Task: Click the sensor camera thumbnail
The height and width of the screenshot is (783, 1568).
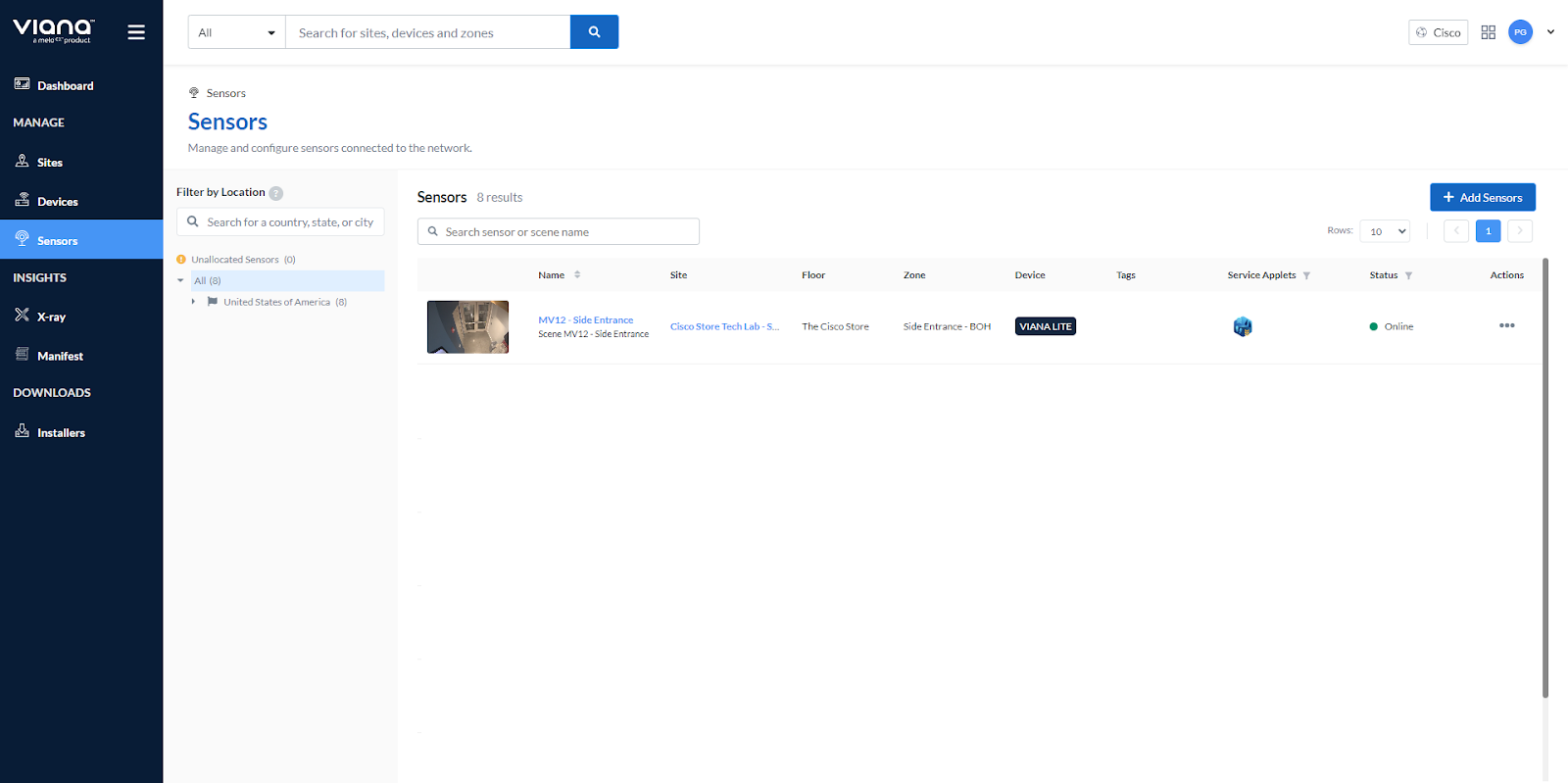Action: click(467, 327)
